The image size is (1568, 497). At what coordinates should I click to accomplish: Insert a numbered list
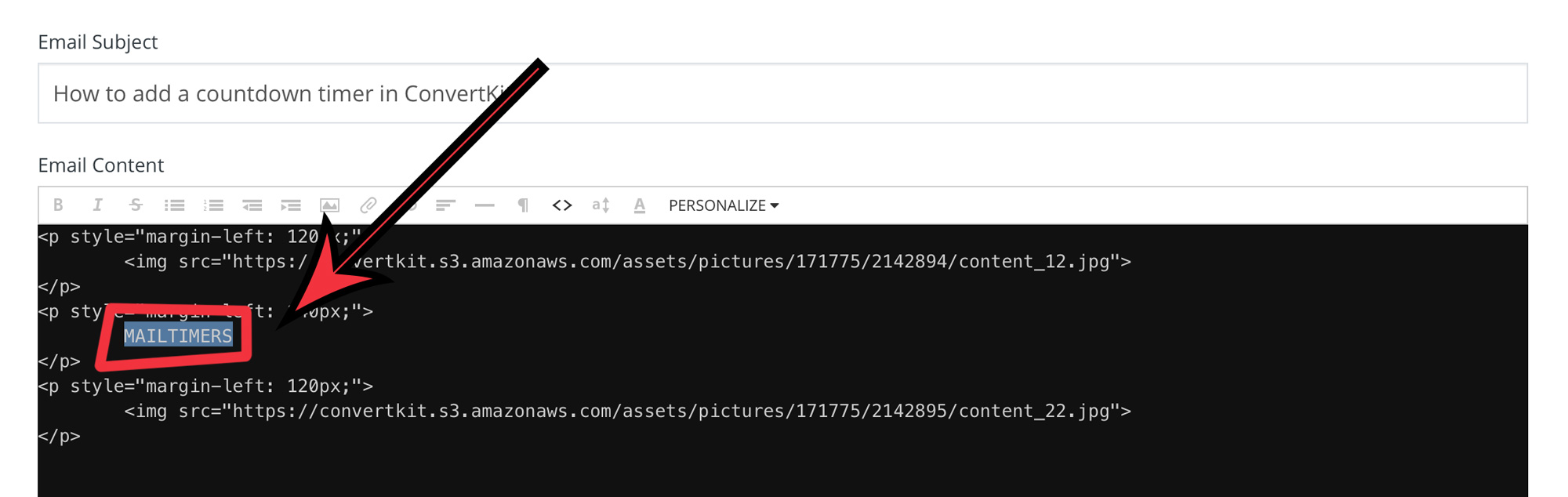tap(213, 205)
